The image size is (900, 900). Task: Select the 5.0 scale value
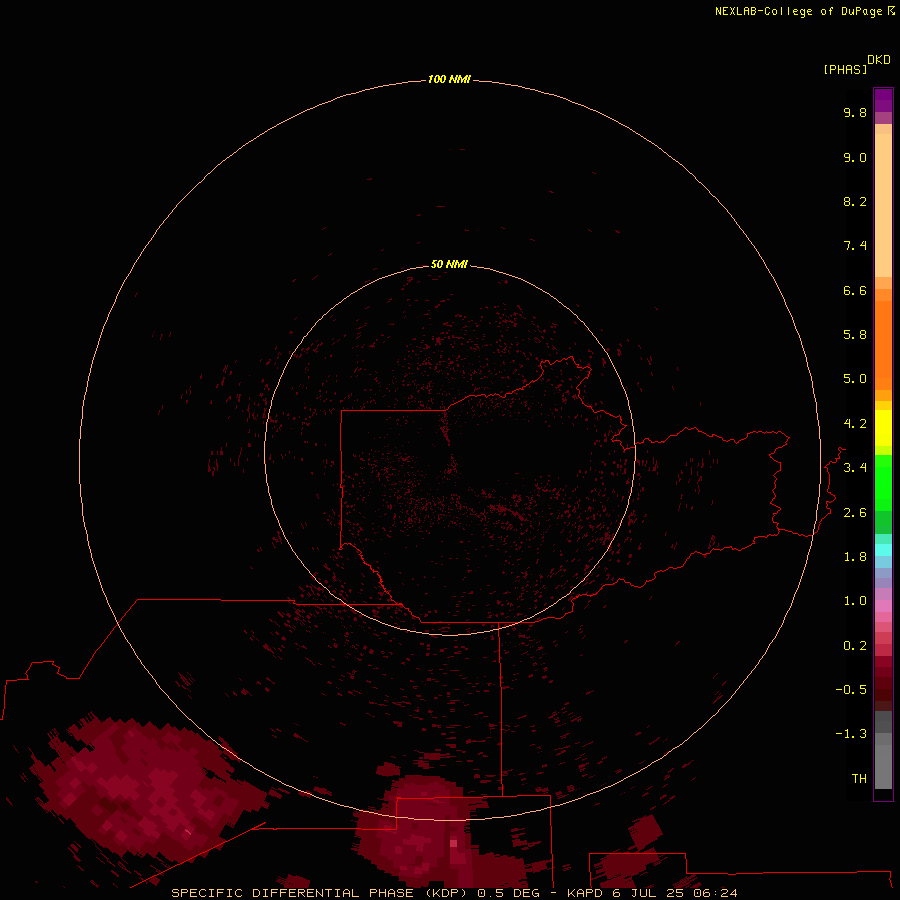point(855,379)
